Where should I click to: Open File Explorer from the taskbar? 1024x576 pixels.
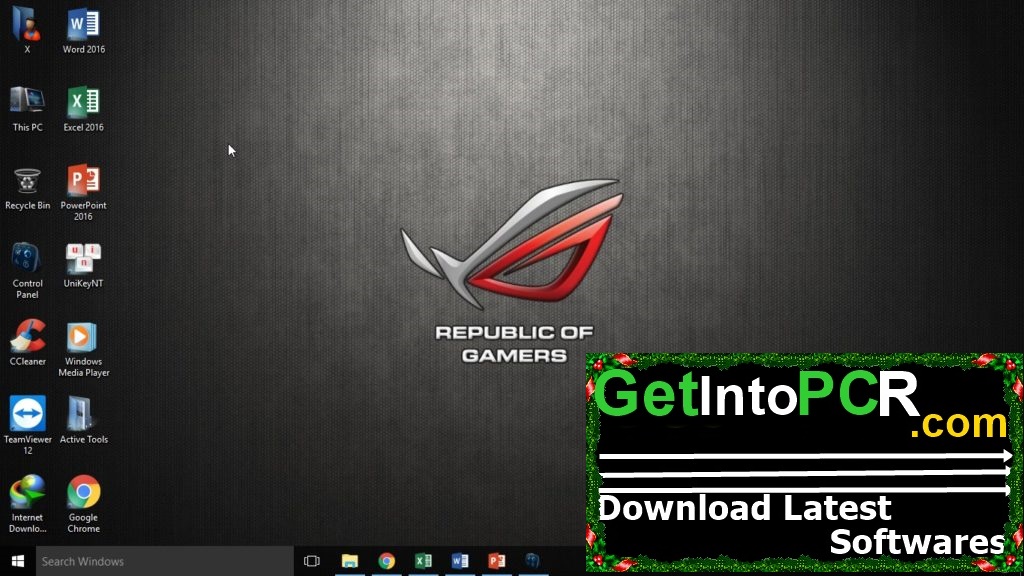[350, 561]
